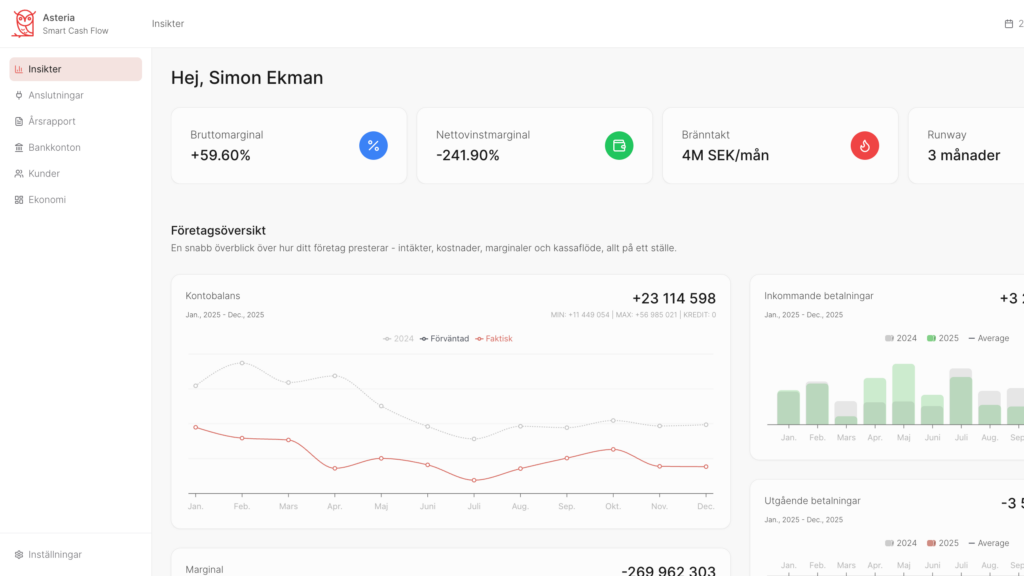Click the Juli data point on Faktisk line

click(474, 481)
